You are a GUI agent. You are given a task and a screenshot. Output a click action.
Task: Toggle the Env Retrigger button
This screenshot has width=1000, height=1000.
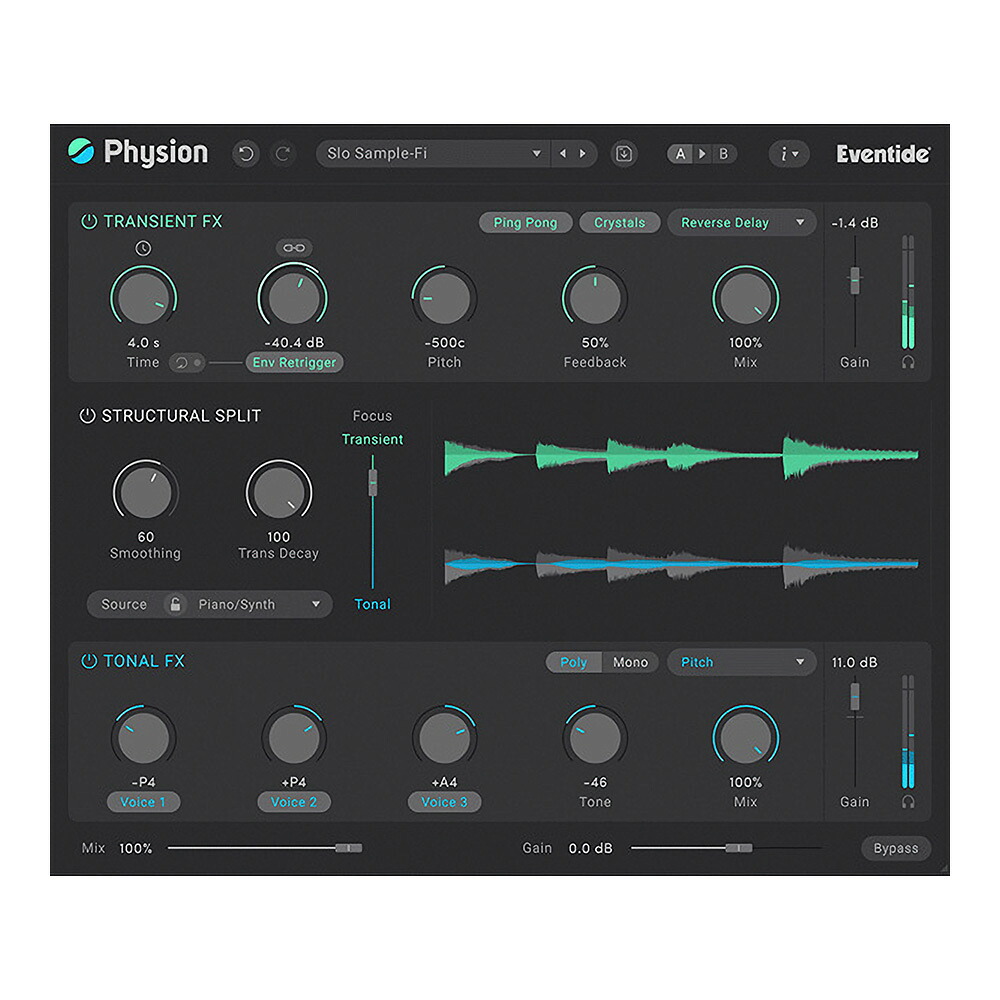coord(295,362)
